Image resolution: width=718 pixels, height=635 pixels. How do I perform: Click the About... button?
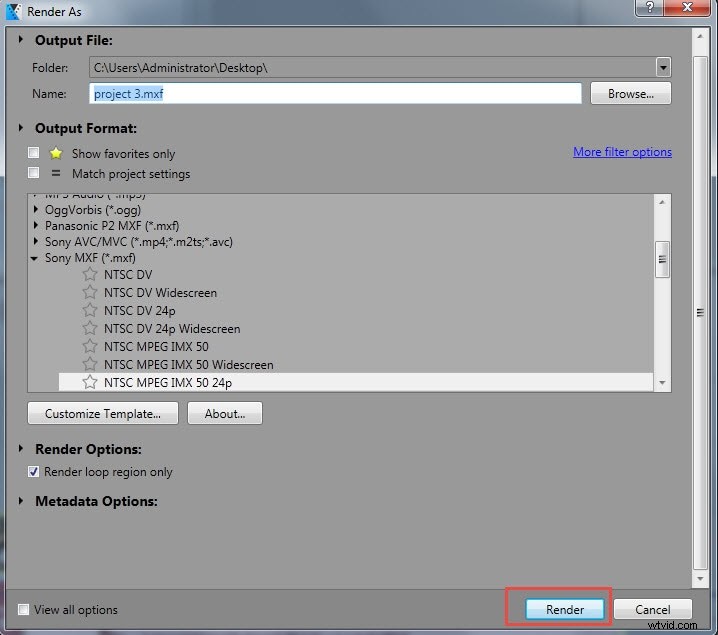coord(225,413)
